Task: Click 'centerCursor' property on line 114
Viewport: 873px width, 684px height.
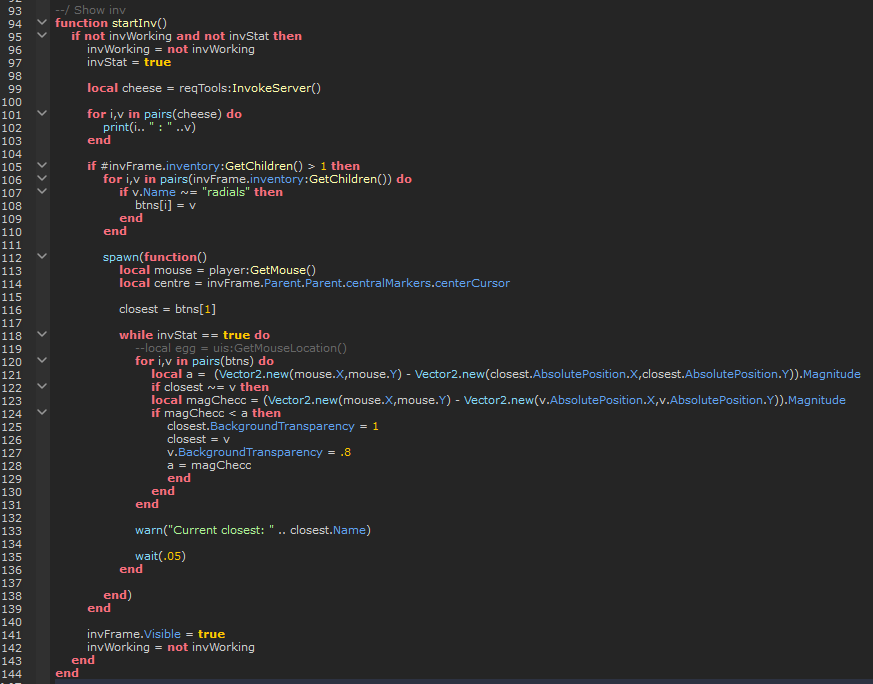Action: pyautogui.click(x=472, y=283)
